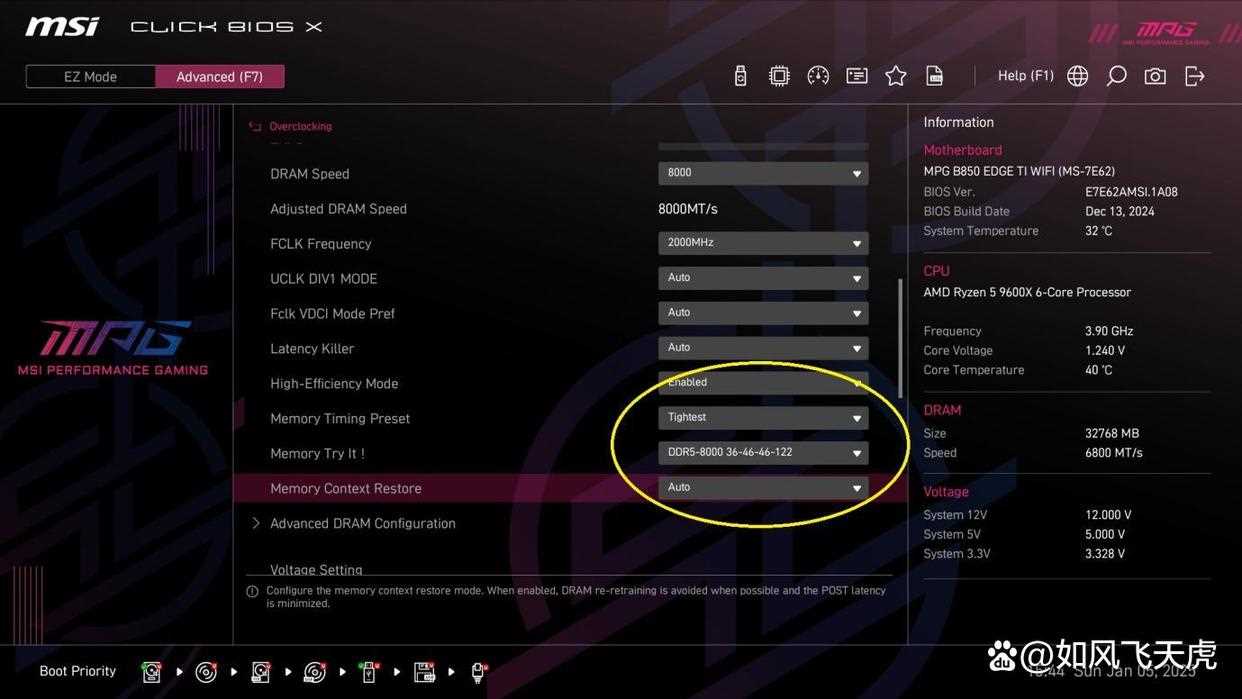
Task: Switch to EZ Mode
Action: click(x=90, y=77)
